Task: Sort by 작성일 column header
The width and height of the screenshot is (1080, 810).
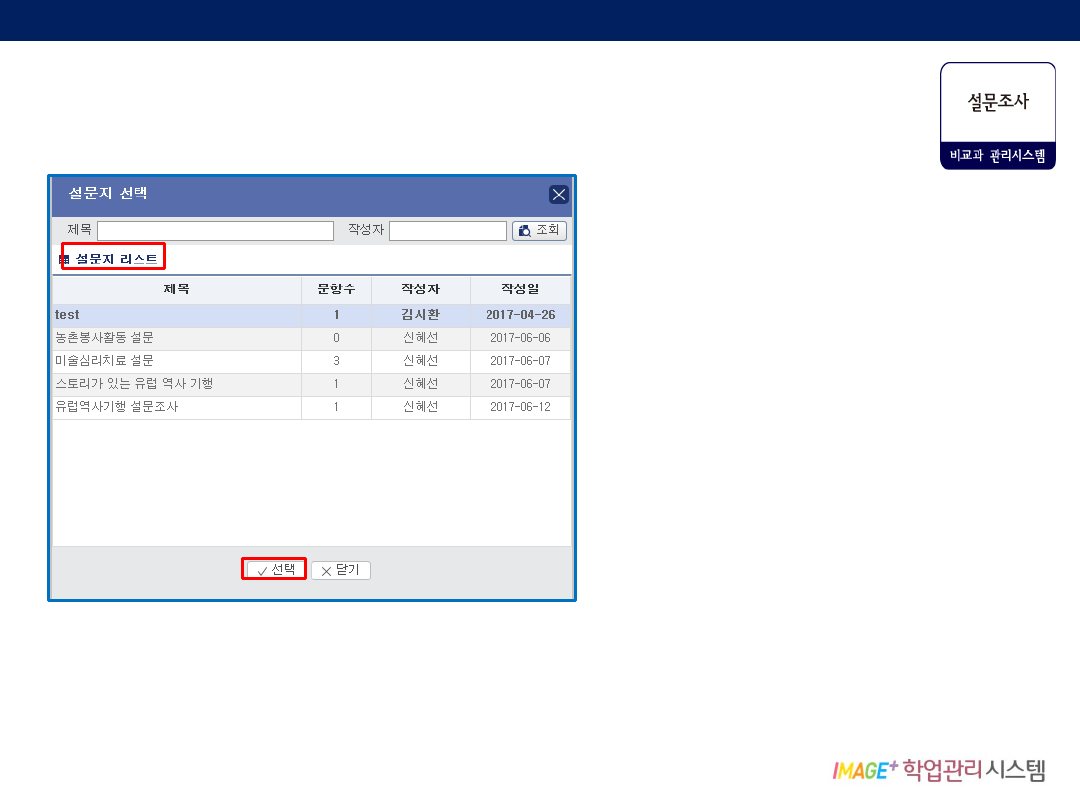Action: (x=520, y=290)
